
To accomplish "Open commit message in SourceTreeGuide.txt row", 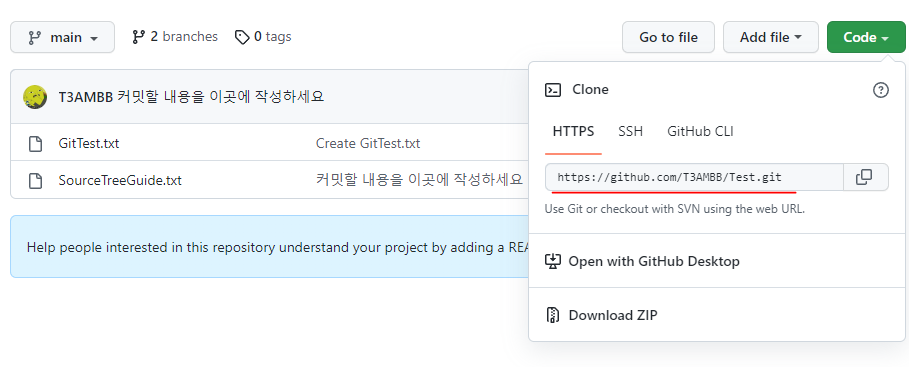I will (x=419, y=180).
